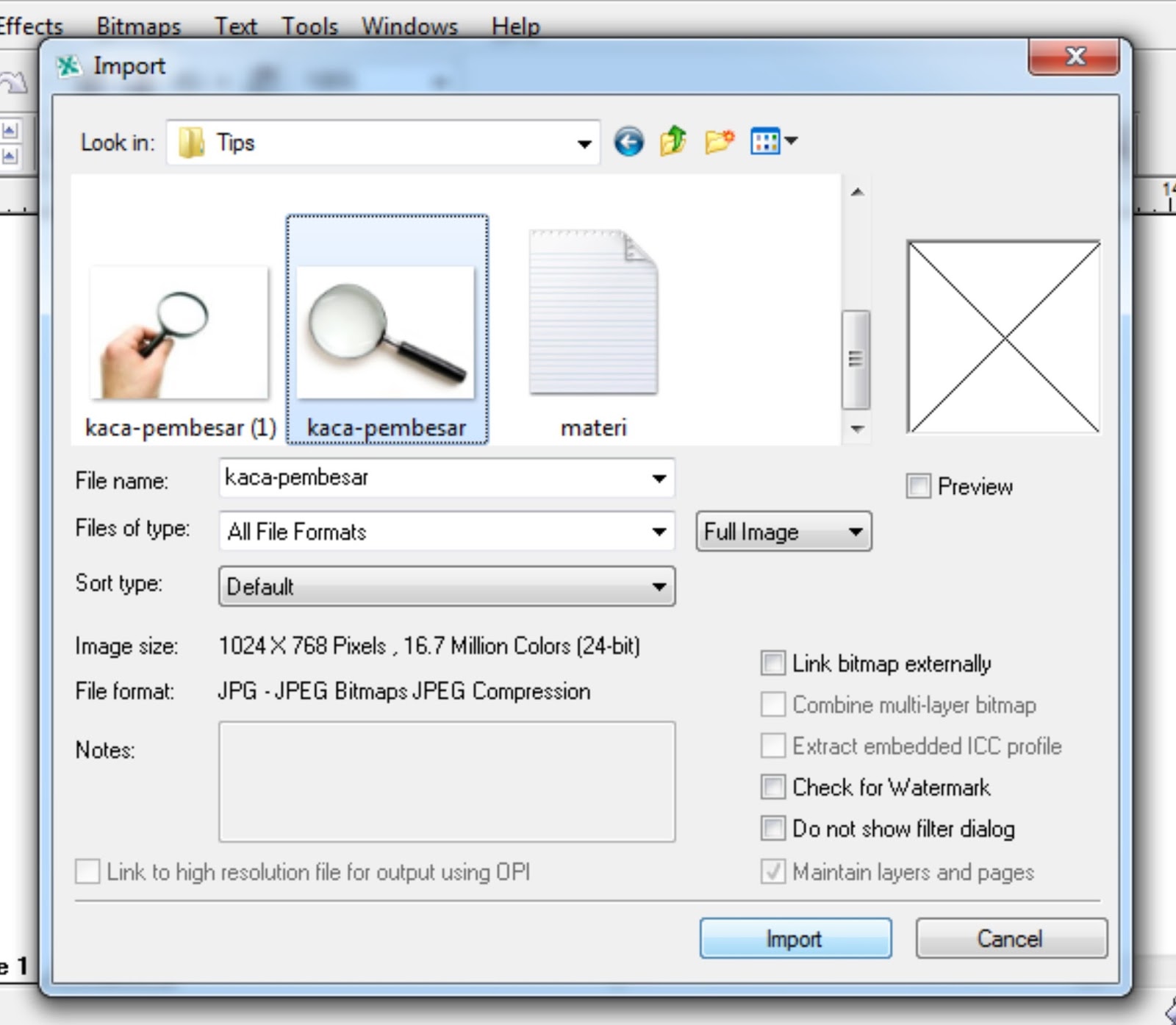The width and height of the screenshot is (1176, 1025).
Task: Click the Up One Level folder icon
Action: pos(673,140)
